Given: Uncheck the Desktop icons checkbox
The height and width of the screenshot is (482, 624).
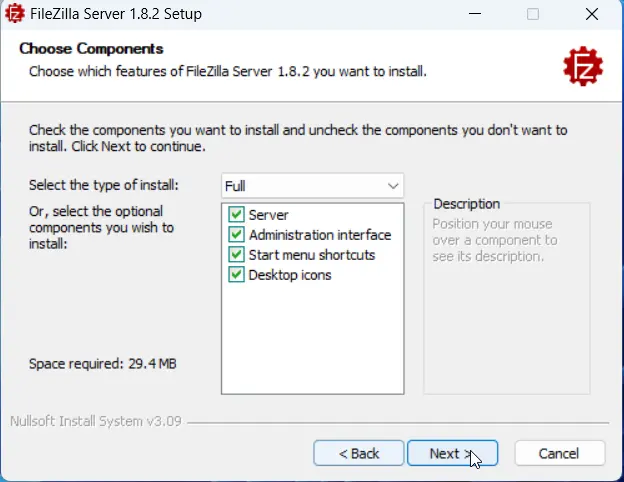Looking at the screenshot, I should (x=236, y=274).
